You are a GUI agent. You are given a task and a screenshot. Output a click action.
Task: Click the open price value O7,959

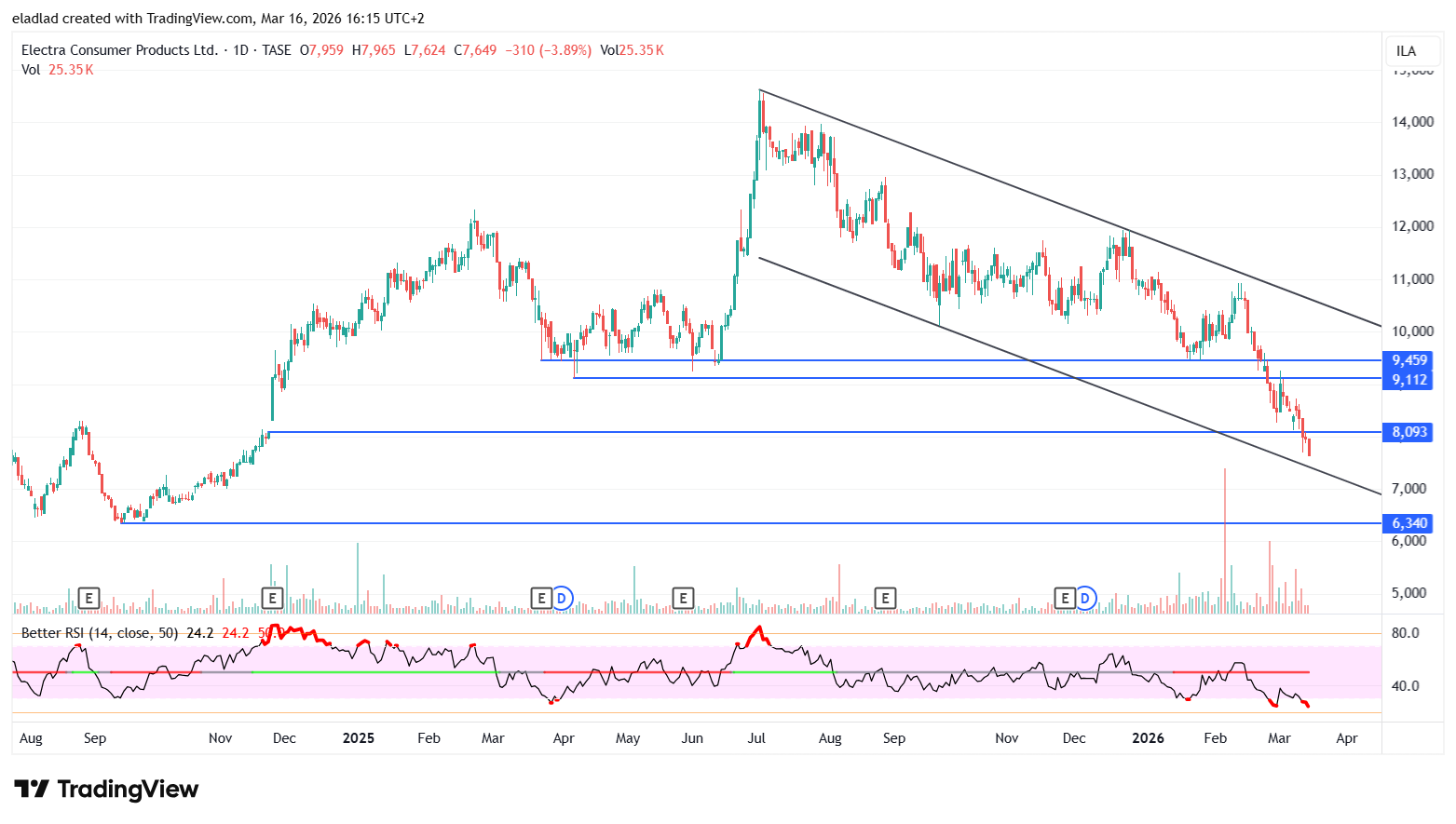click(321, 50)
